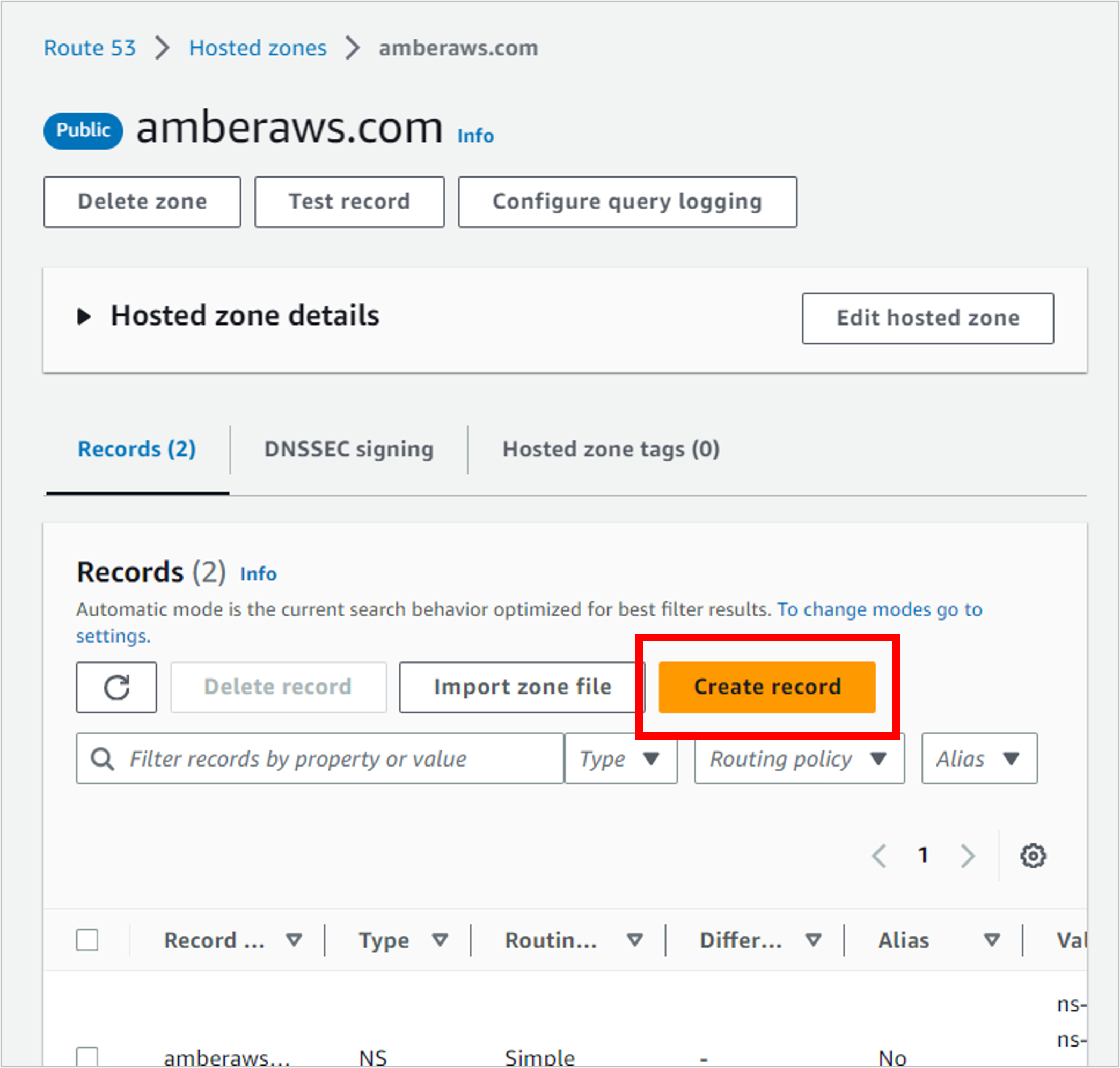
Task: Click the Import zone file button
Action: pos(522,687)
